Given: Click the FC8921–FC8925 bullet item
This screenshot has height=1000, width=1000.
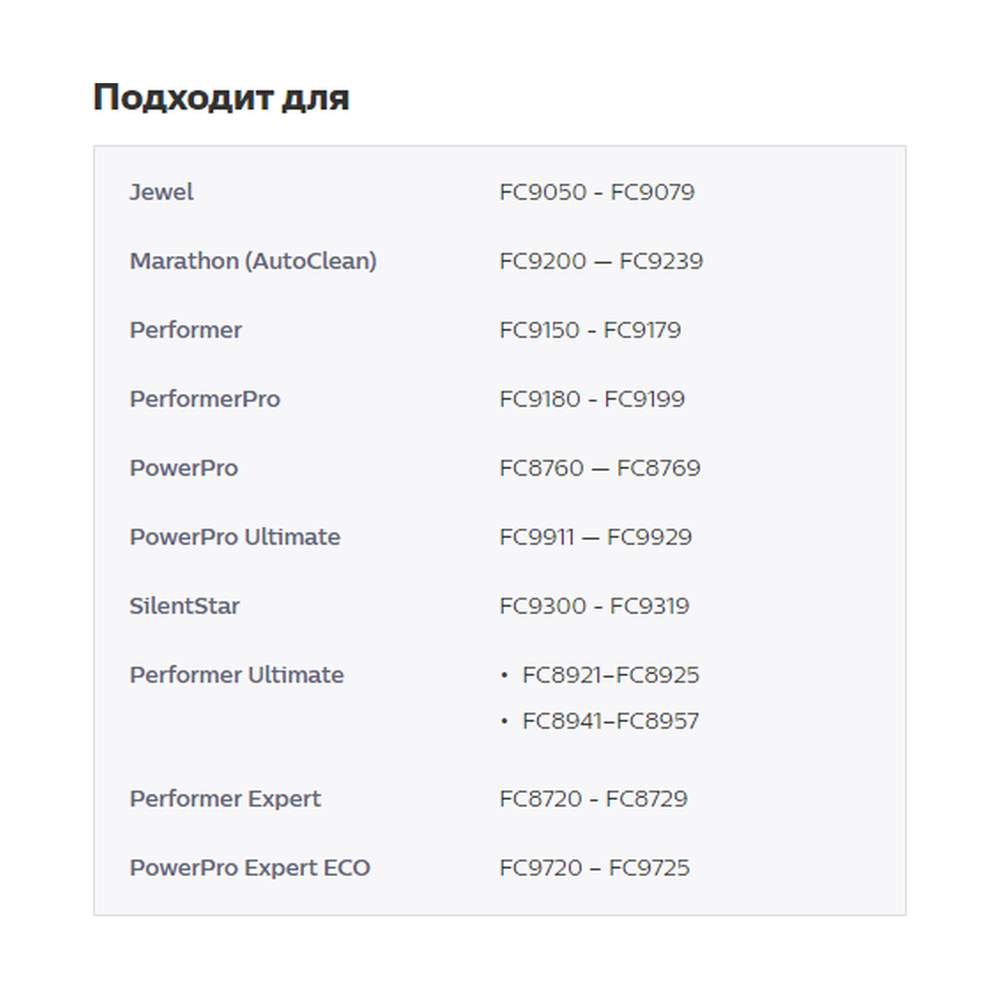Looking at the screenshot, I should 610,675.
